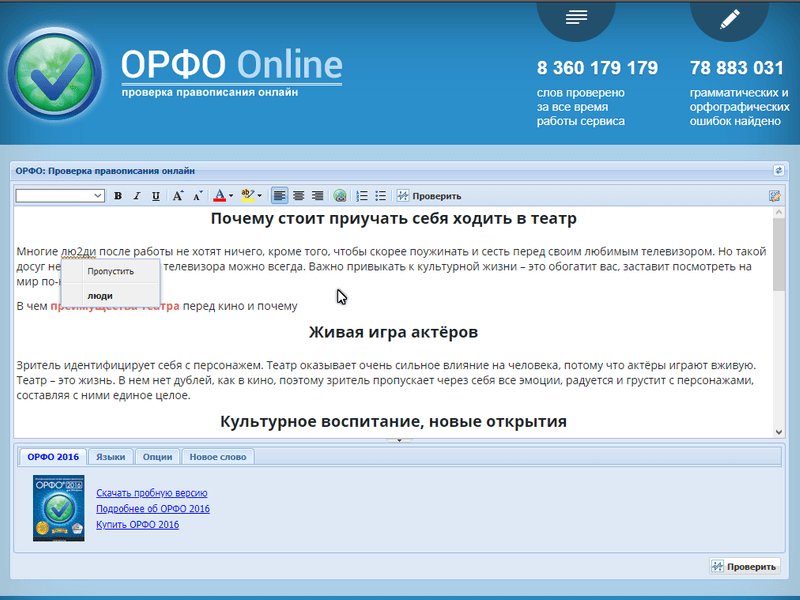800x600 pixels.
Task: Click the ОРФО 2016 product box image
Action: pos(59,508)
